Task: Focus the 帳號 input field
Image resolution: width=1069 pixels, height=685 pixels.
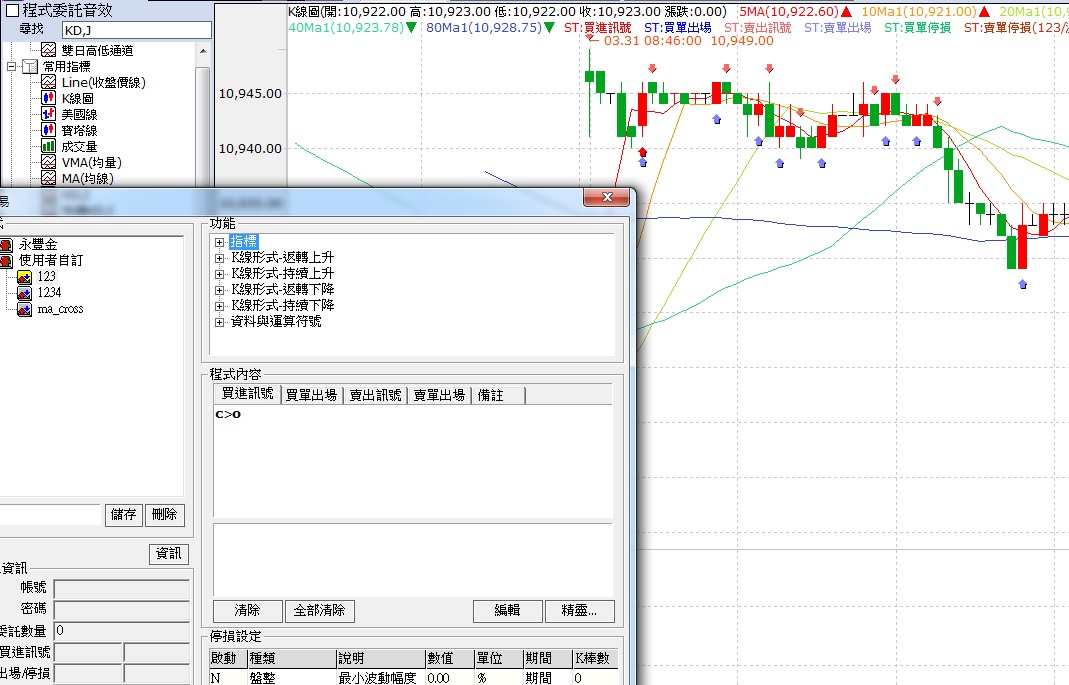Action: coord(121,590)
